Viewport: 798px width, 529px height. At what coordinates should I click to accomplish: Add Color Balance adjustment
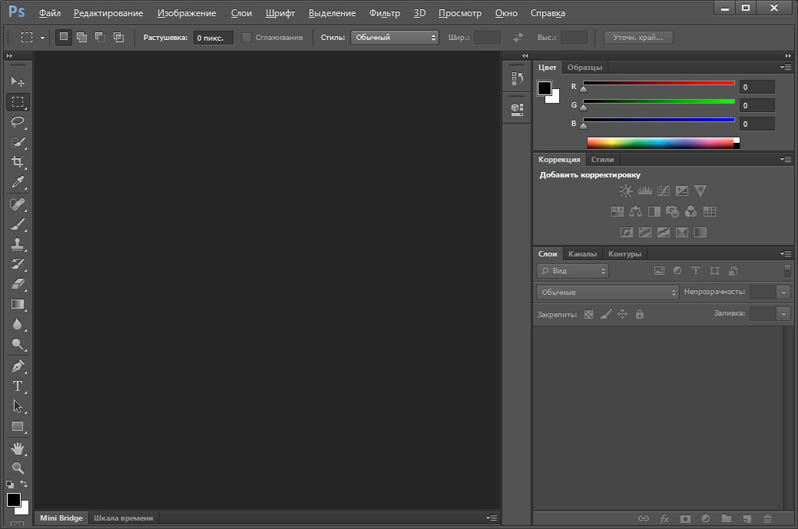pos(636,211)
